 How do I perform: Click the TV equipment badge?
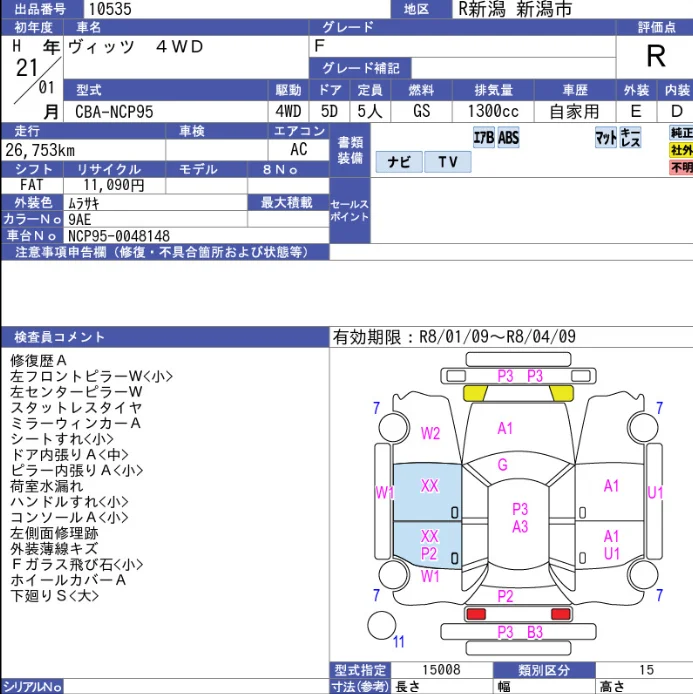[447, 162]
